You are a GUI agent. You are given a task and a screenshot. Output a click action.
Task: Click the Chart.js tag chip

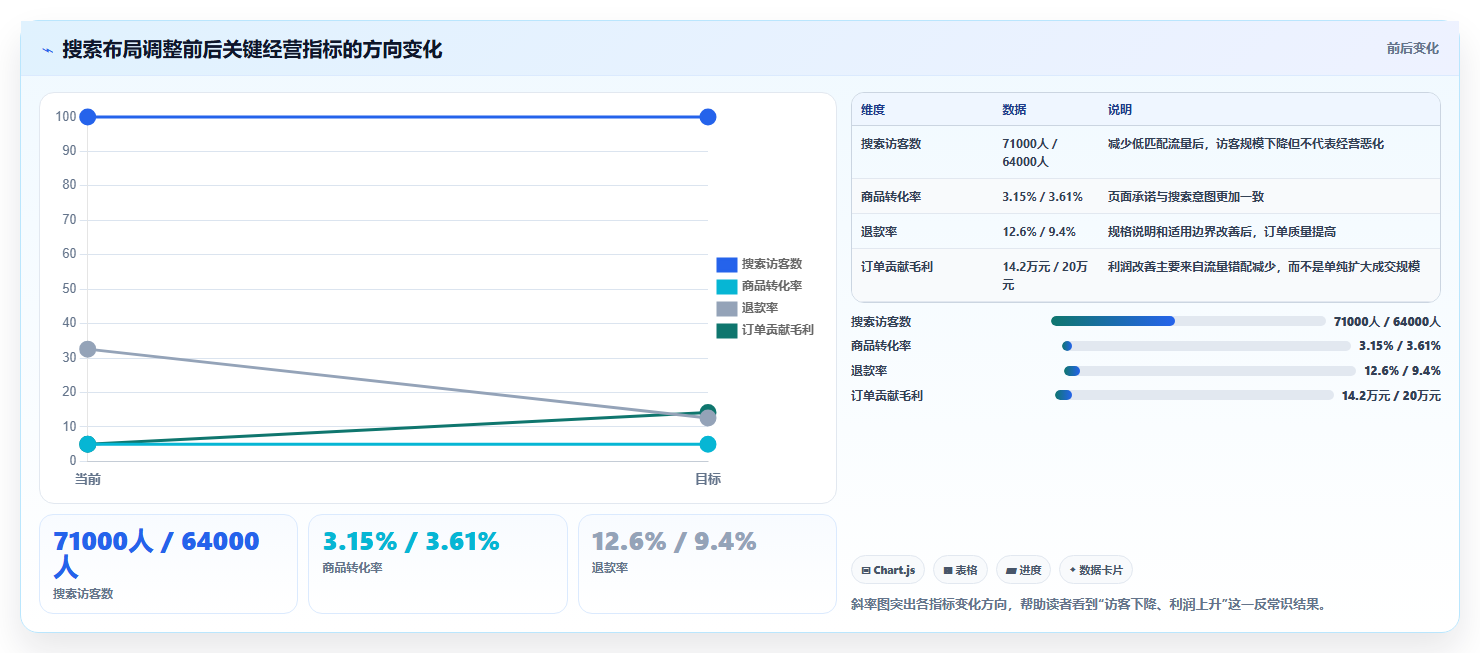pos(888,570)
